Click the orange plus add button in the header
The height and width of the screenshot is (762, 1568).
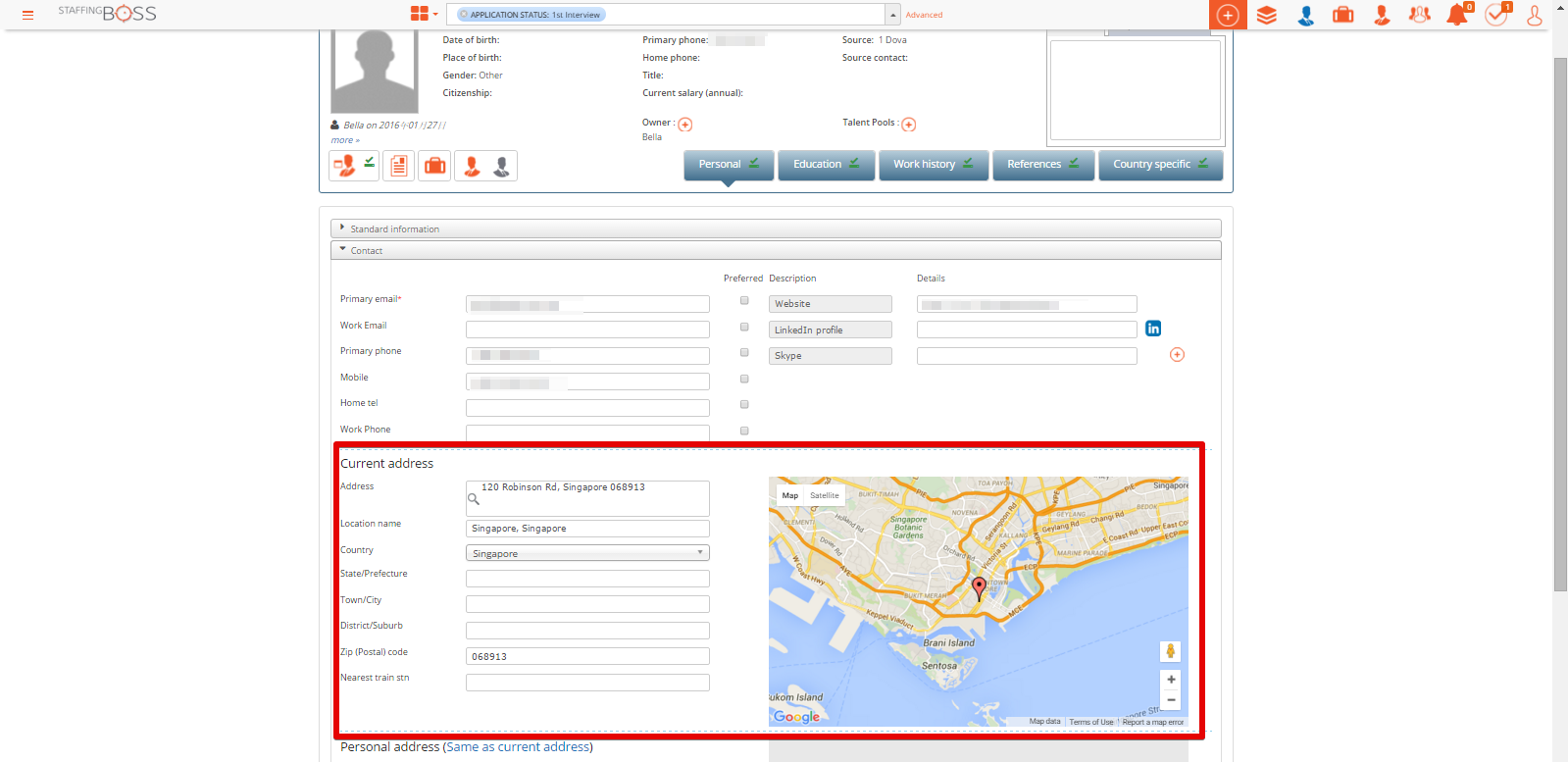pyautogui.click(x=1228, y=15)
